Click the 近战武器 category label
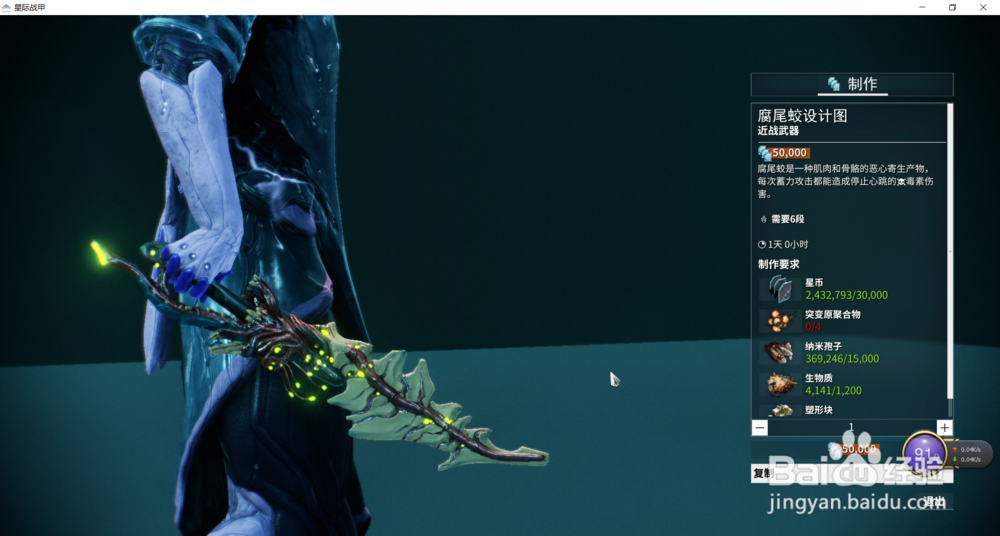 click(x=778, y=131)
